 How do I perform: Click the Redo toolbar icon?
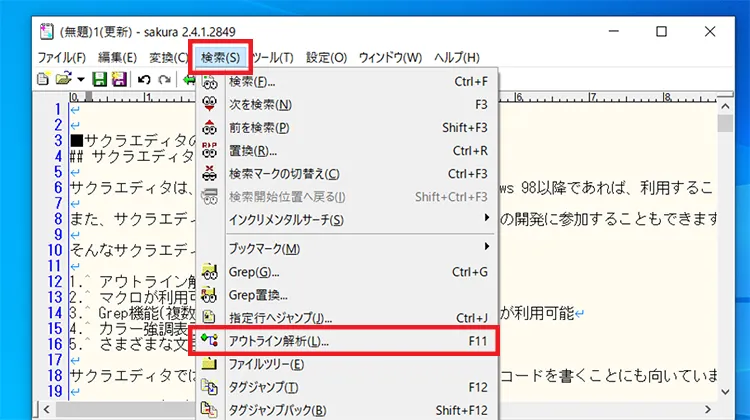click(x=165, y=79)
